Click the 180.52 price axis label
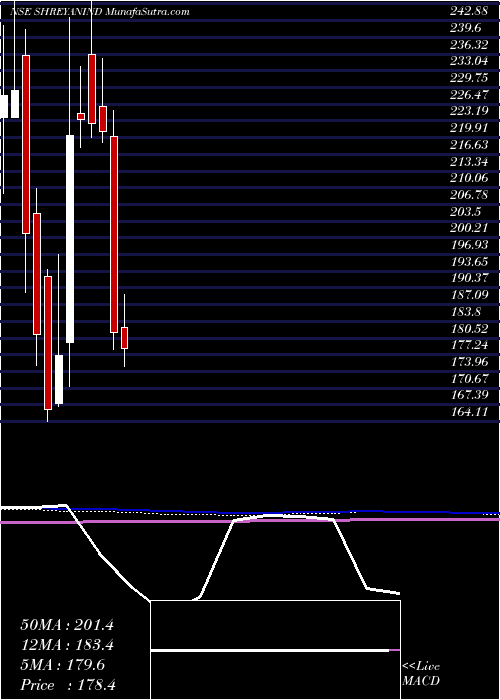Screen dimensions: 500x700 click(x=469, y=328)
